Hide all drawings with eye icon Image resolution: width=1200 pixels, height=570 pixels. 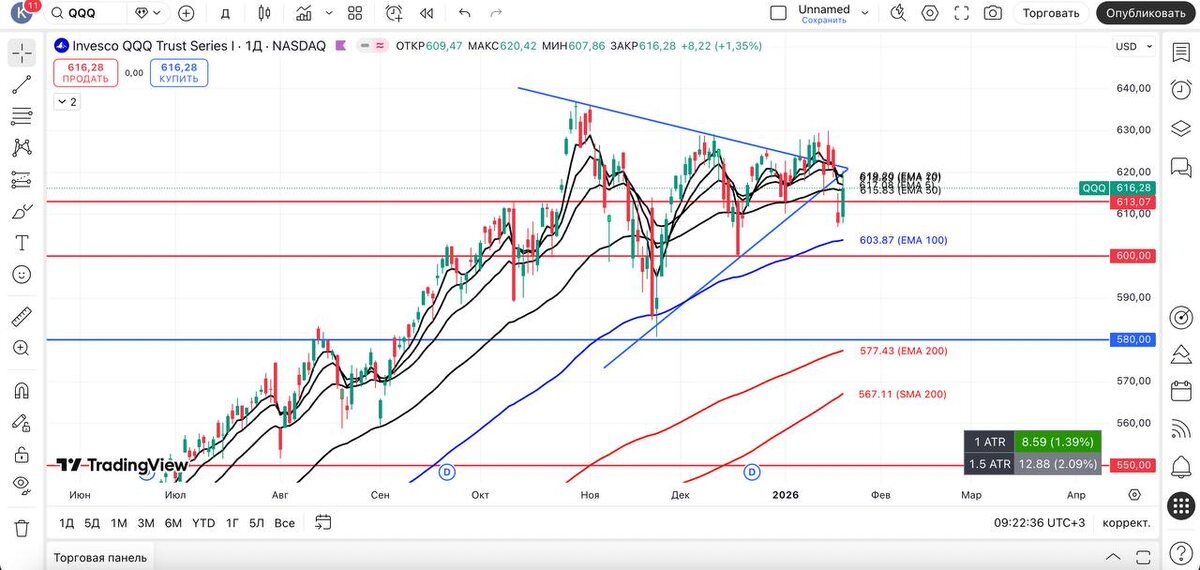click(x=22, y=485)
